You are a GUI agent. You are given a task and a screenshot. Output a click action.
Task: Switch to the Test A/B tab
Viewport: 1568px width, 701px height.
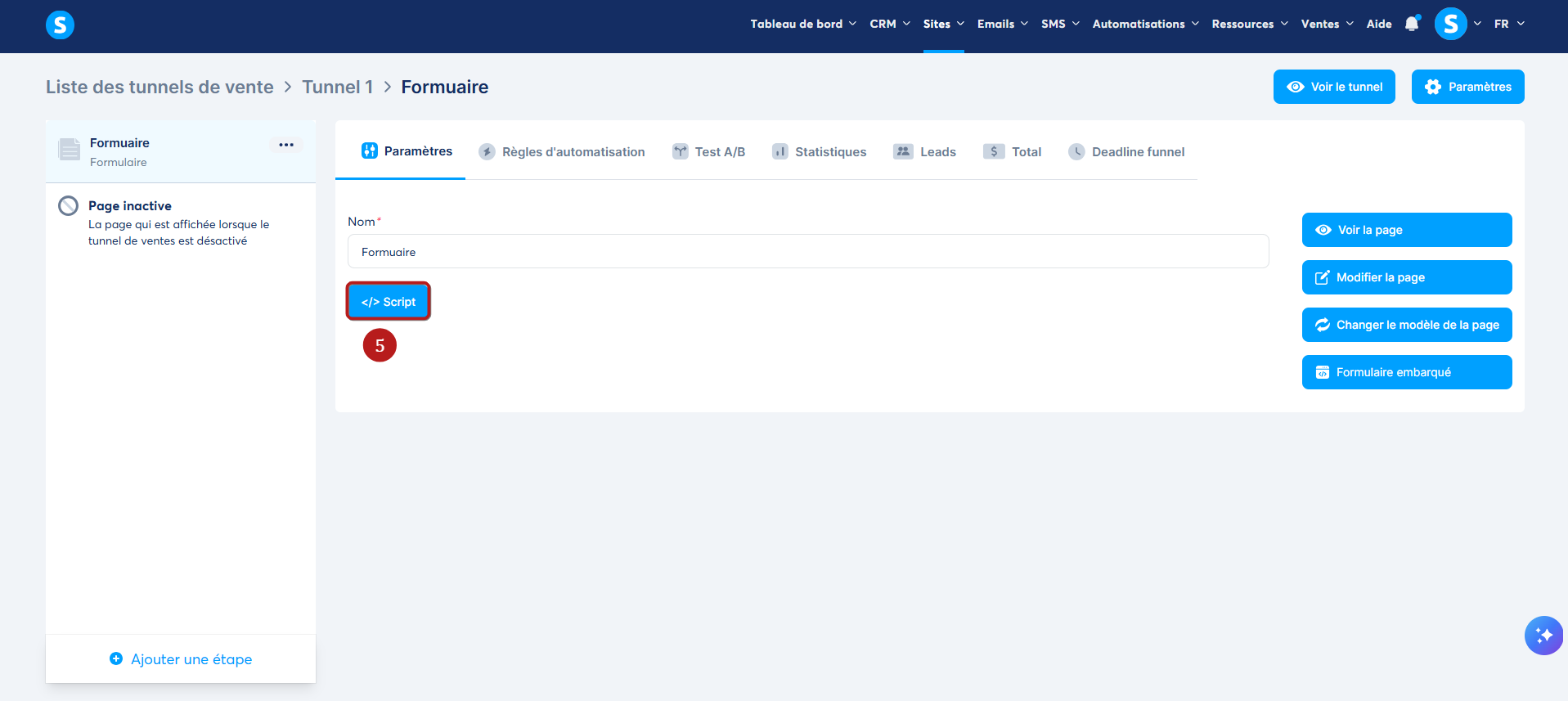[x=708, y=151]
